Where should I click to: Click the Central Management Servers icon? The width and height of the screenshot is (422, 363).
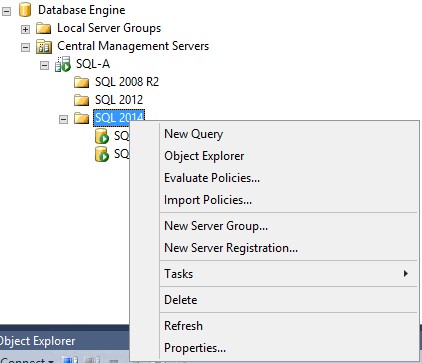44,46
